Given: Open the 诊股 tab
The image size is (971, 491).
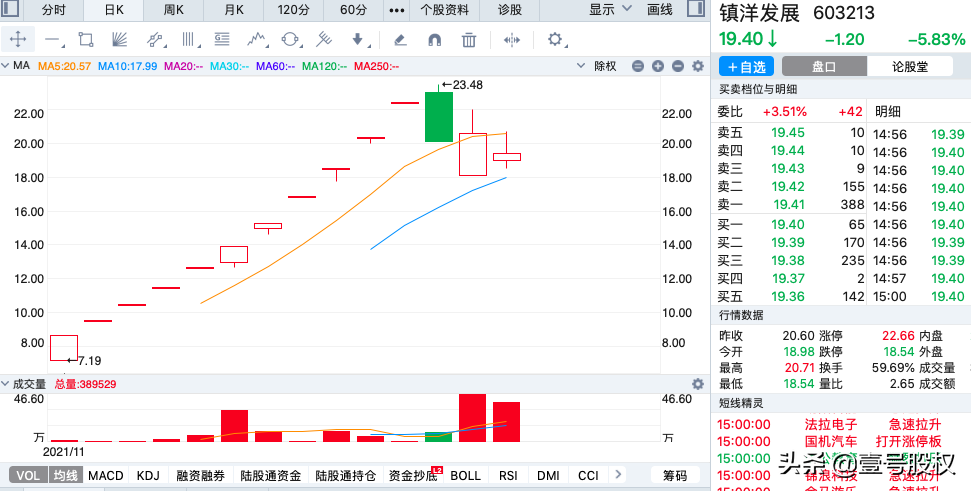Looking at the screenshot, I should [x=510, y=10].
